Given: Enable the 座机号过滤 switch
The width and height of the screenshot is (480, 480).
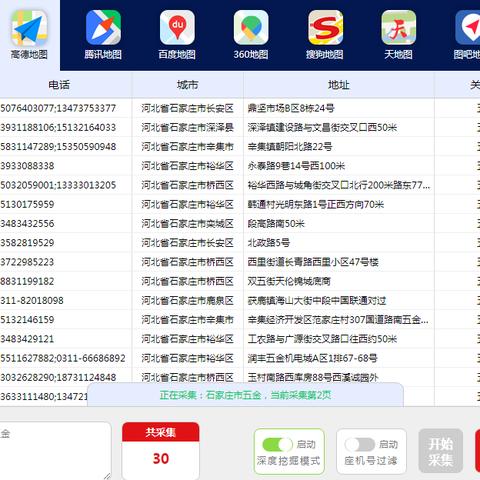Looking at the screenshot, I should pyautogui.click(x=360, y=444).
